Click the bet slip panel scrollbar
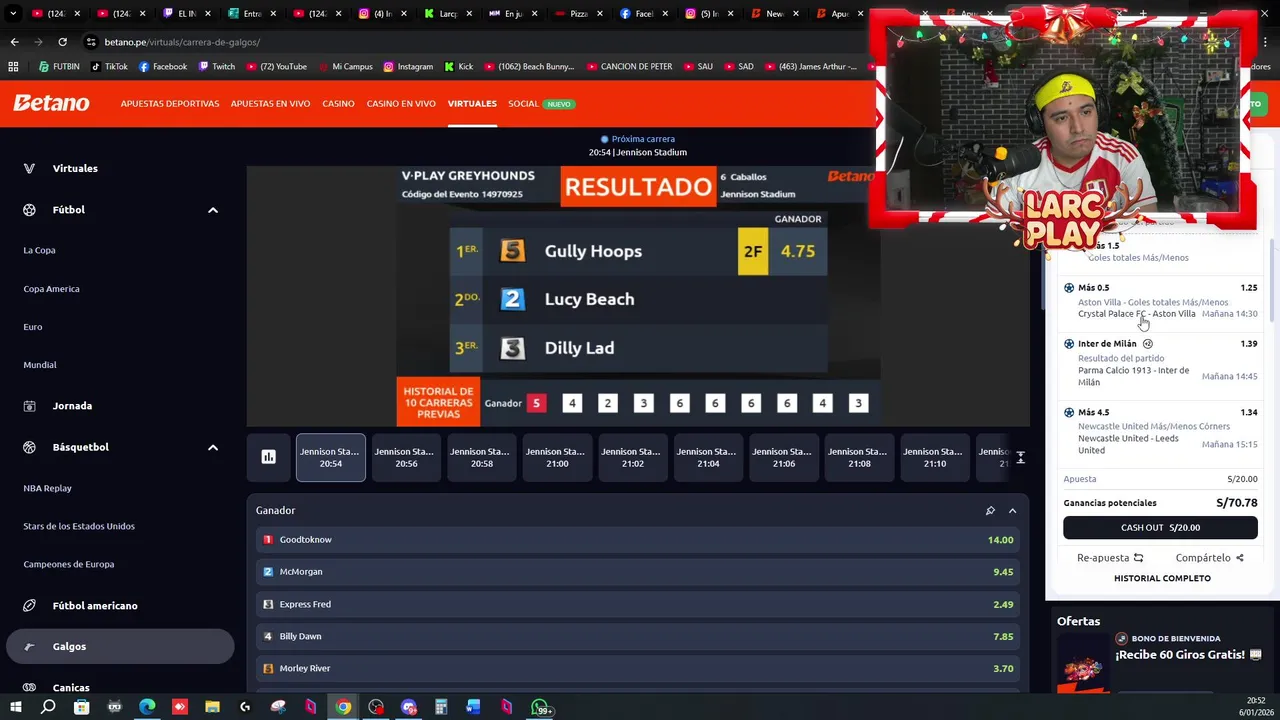1280x720 pixels. point(1273,280)
